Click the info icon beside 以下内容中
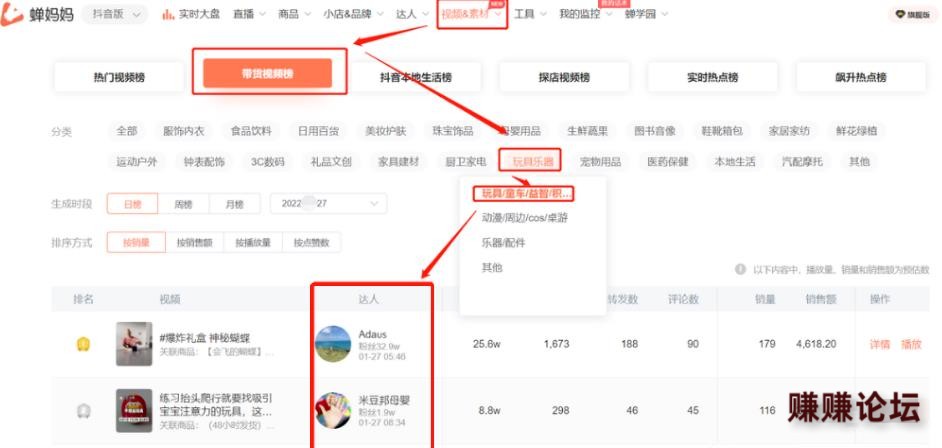Image resolution: width=942 pixels, height=448 pixels. coord(741,270)
